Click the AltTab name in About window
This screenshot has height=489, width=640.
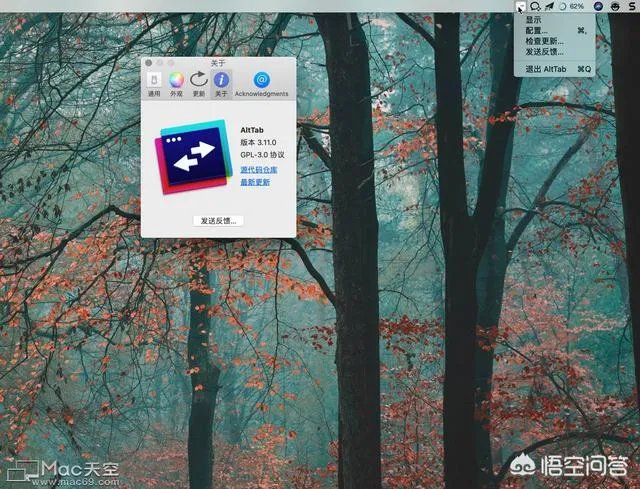pos(252,130)
